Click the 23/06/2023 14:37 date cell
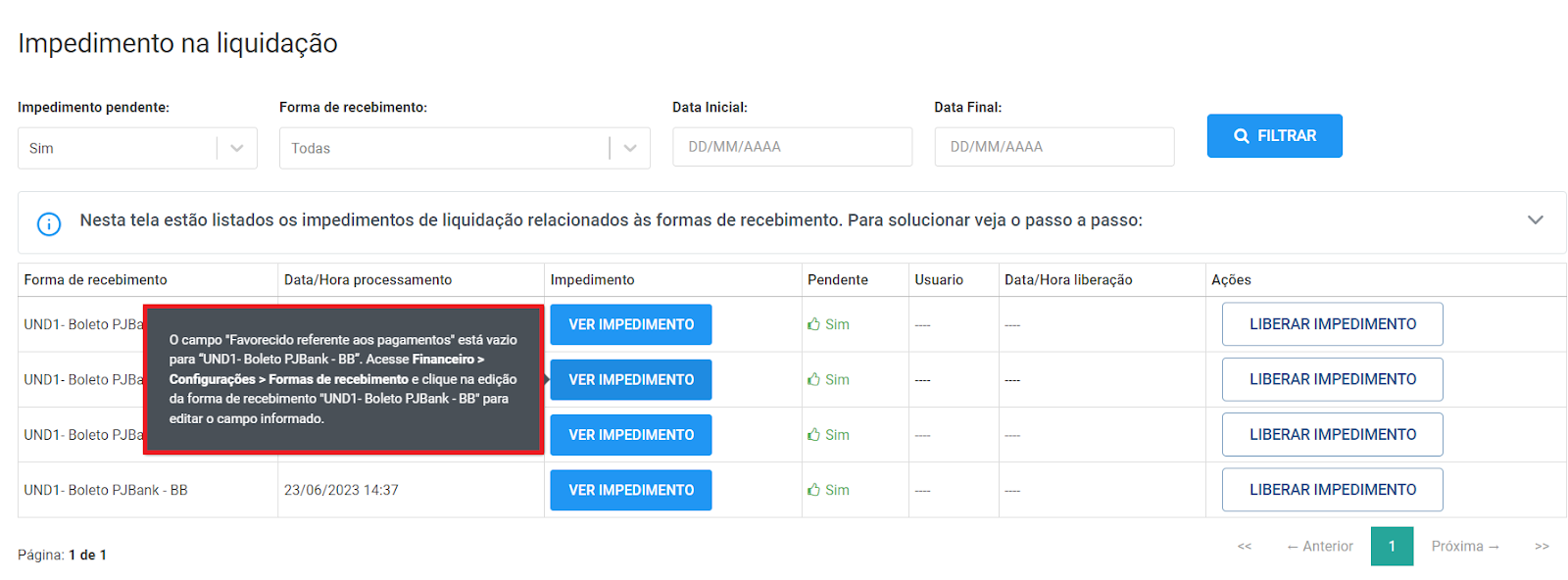1568x580 pixels. pos(341,490)
